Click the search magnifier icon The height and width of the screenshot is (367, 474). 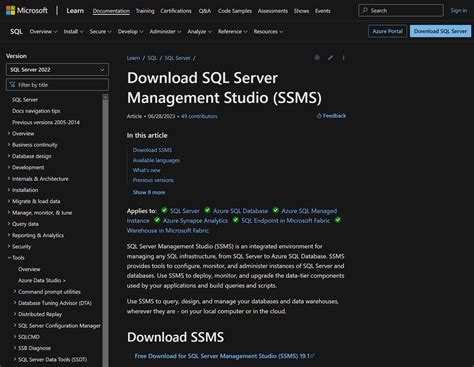(365, 10)
